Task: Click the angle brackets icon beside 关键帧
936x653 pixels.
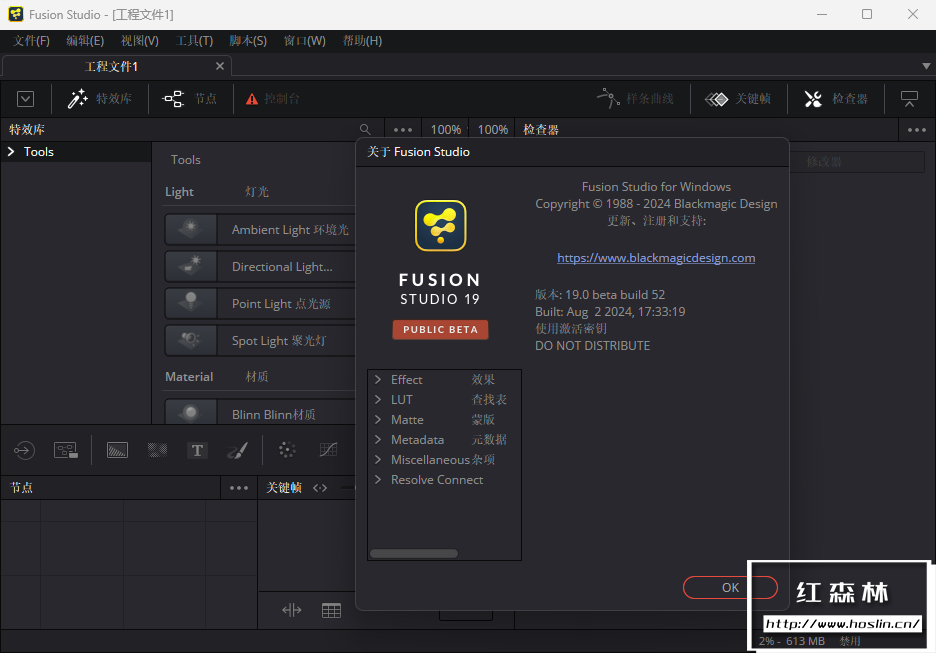Action: tap(320, 488)
